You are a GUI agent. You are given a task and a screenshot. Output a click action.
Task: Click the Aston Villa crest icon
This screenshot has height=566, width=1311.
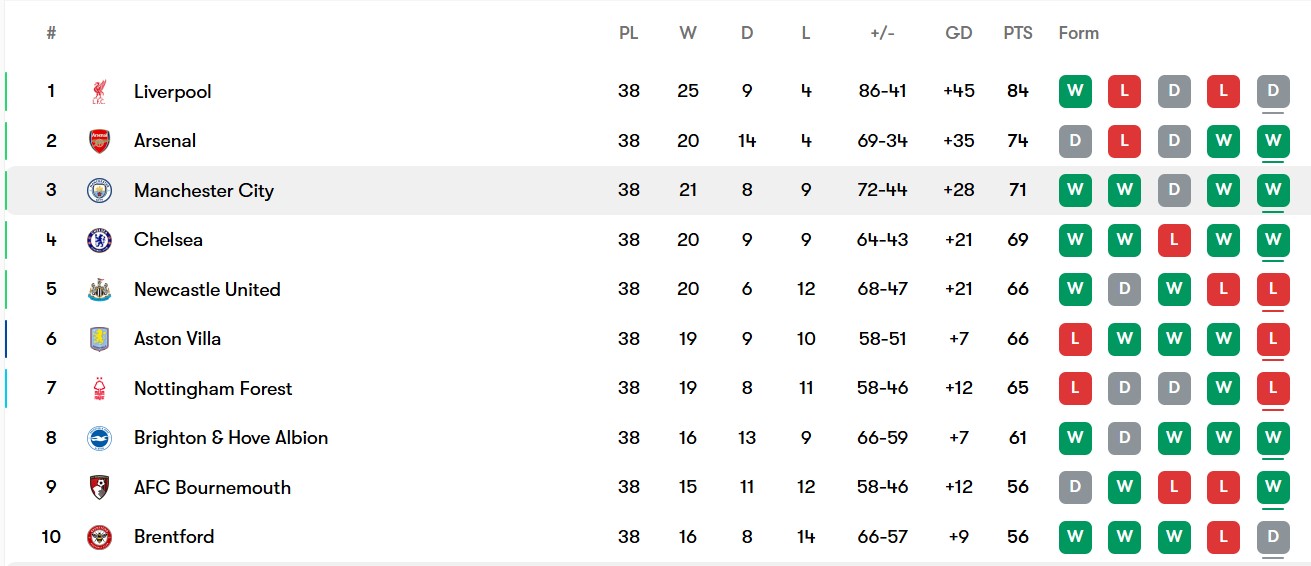[x=99, y=339]
